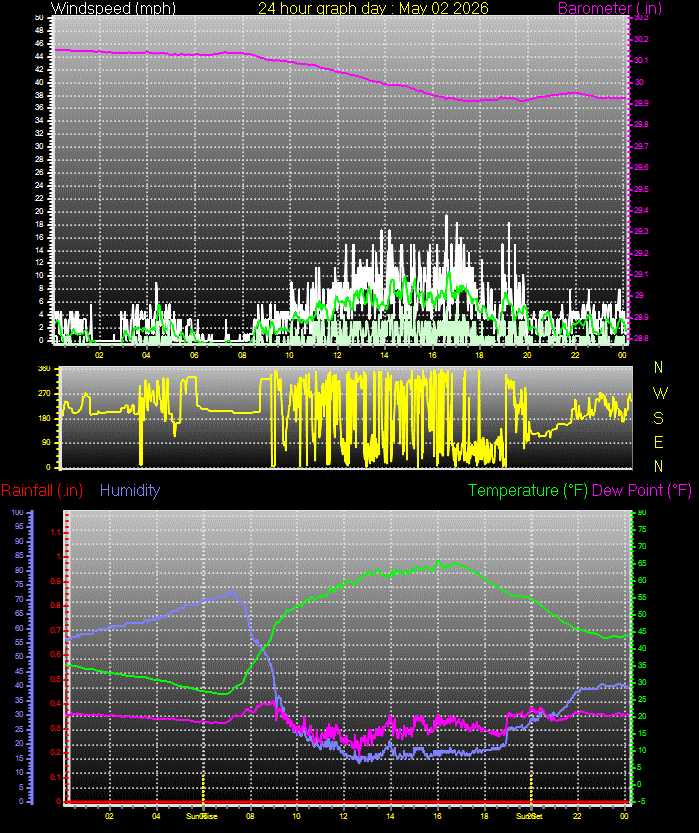
Task: Click the "30.1" barometer axis value
Action: tap(641, 61)
